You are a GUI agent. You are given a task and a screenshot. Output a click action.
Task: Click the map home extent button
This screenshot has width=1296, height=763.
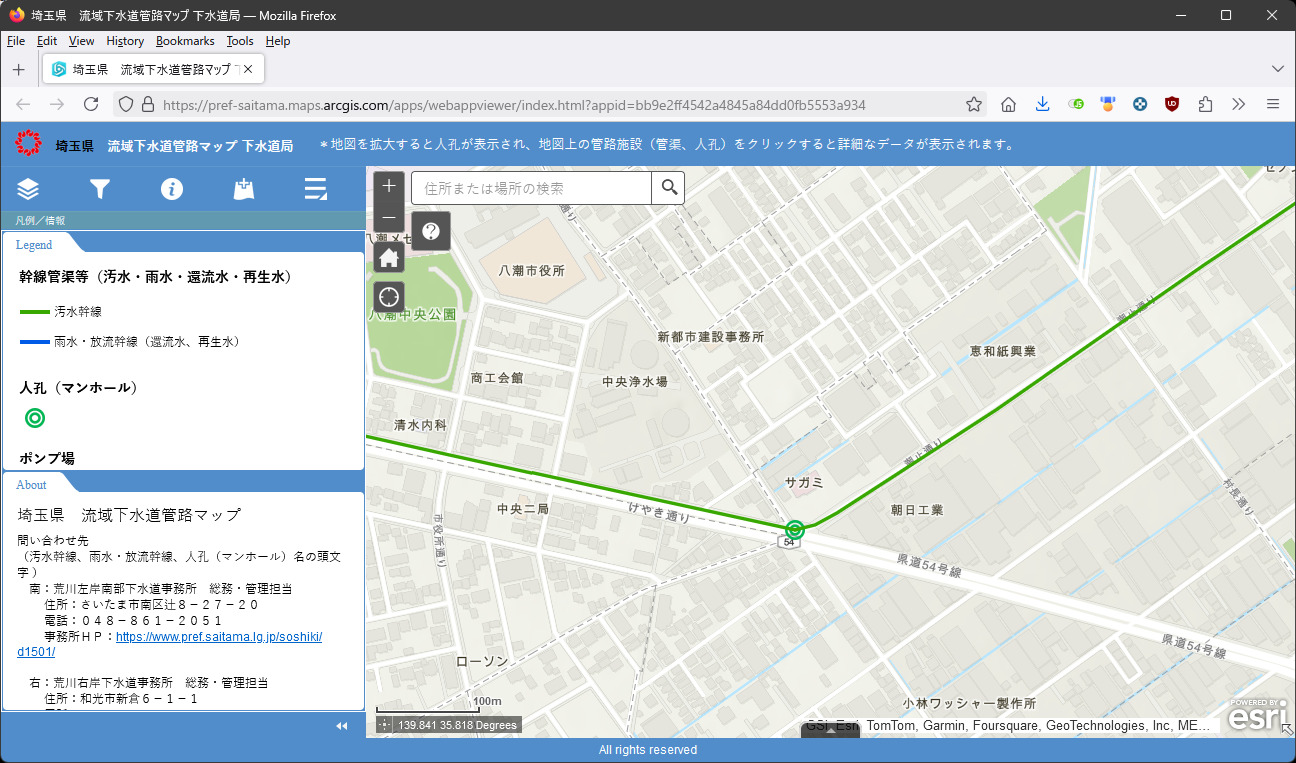pyautogui.click(x=389, y=257)
